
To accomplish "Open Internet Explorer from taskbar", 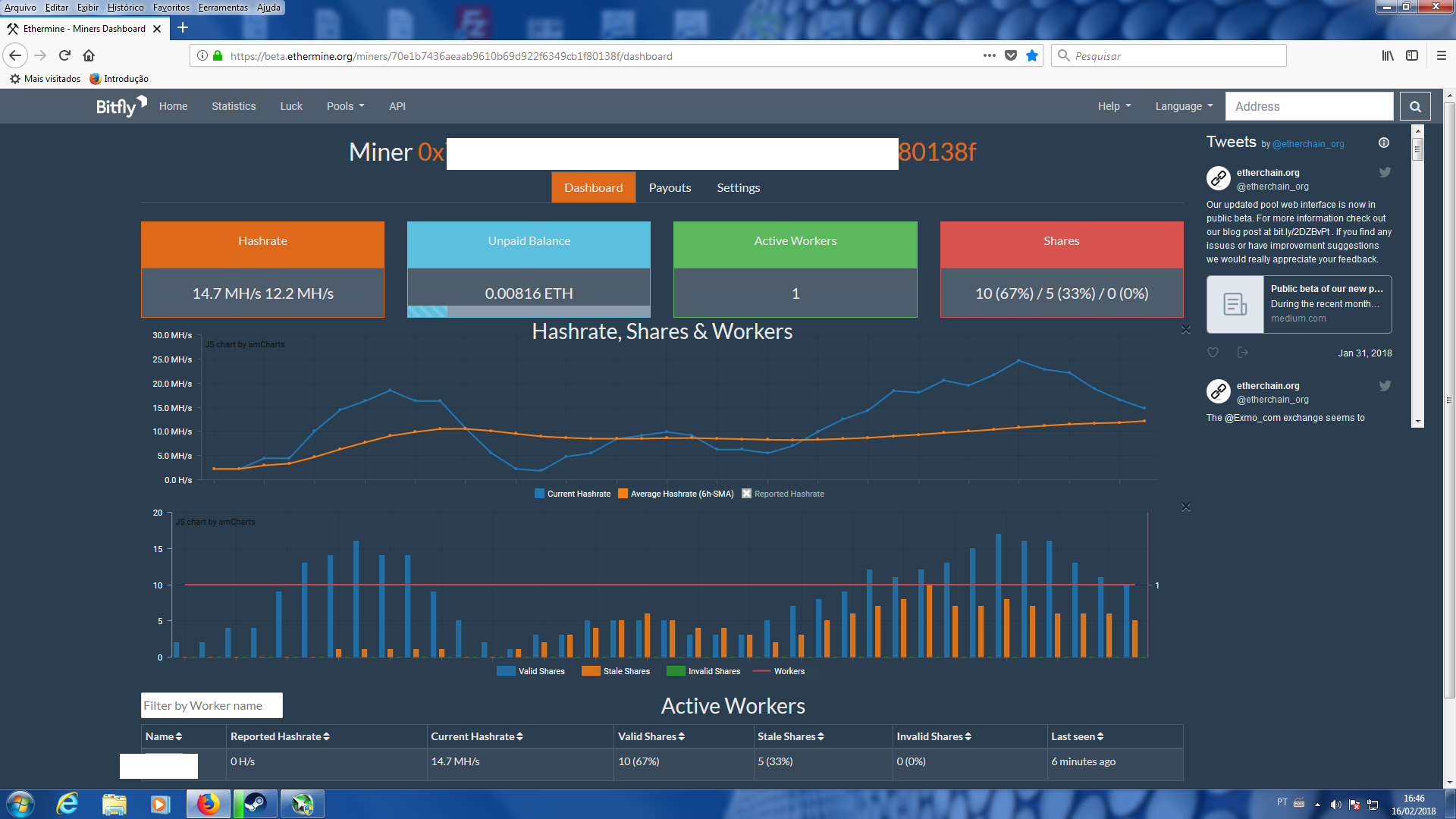I will [67, 804].
